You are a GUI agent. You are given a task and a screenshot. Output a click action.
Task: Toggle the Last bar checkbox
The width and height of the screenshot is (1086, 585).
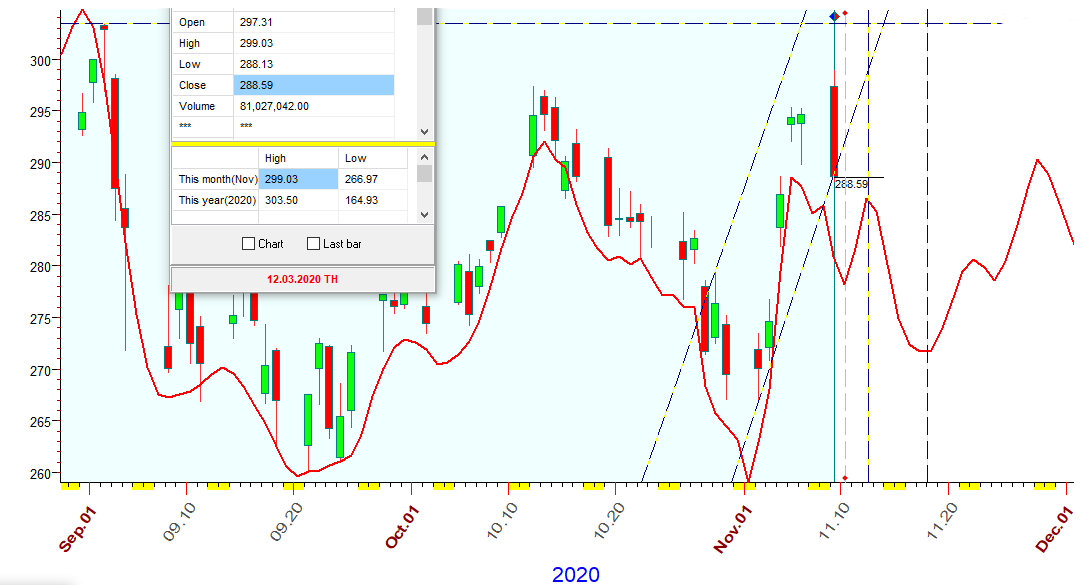[314, 244]
